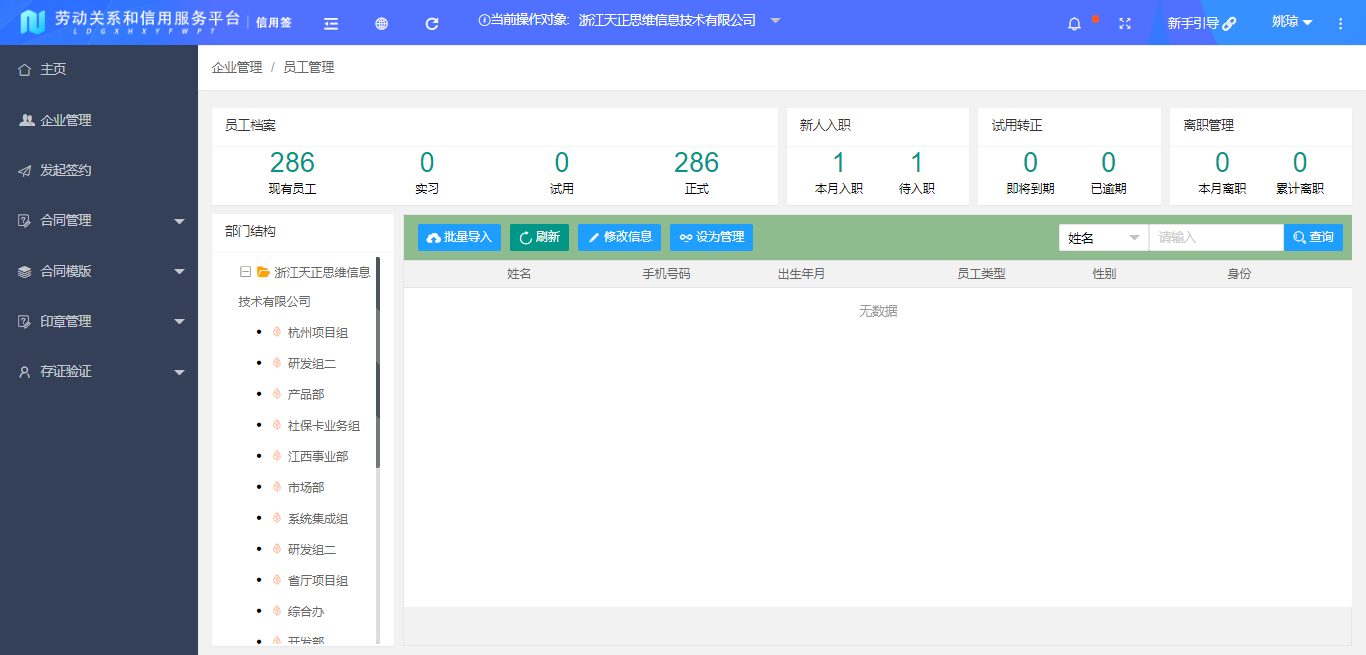Toggle fullscreen mode icon
Image resolution: width=1366 pixels, height=655 pixels.
coord(1125,23)
